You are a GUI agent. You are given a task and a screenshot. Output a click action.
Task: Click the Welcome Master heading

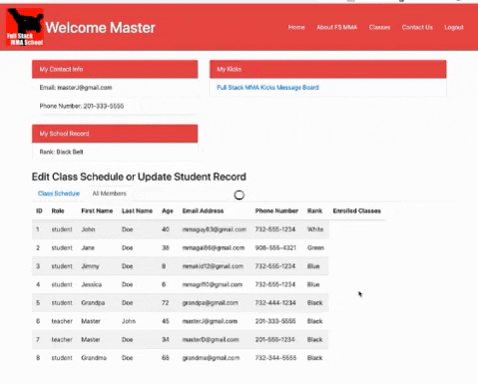point(100,28)
